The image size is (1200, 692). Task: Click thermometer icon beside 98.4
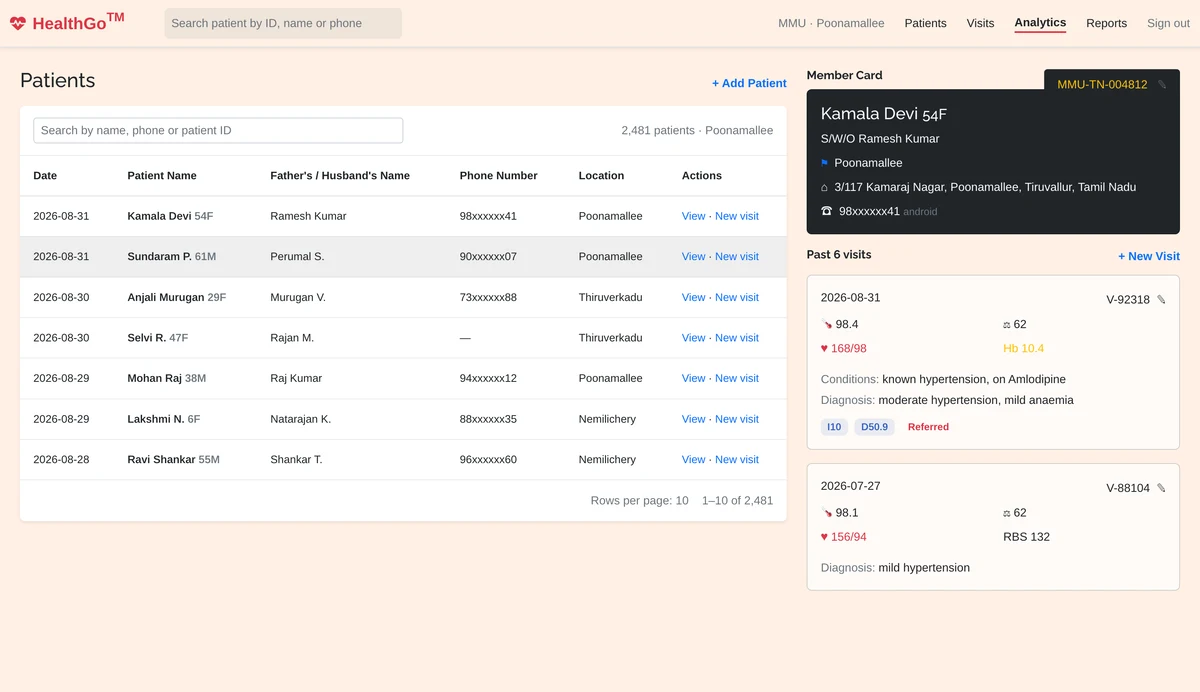pos(827,324)
